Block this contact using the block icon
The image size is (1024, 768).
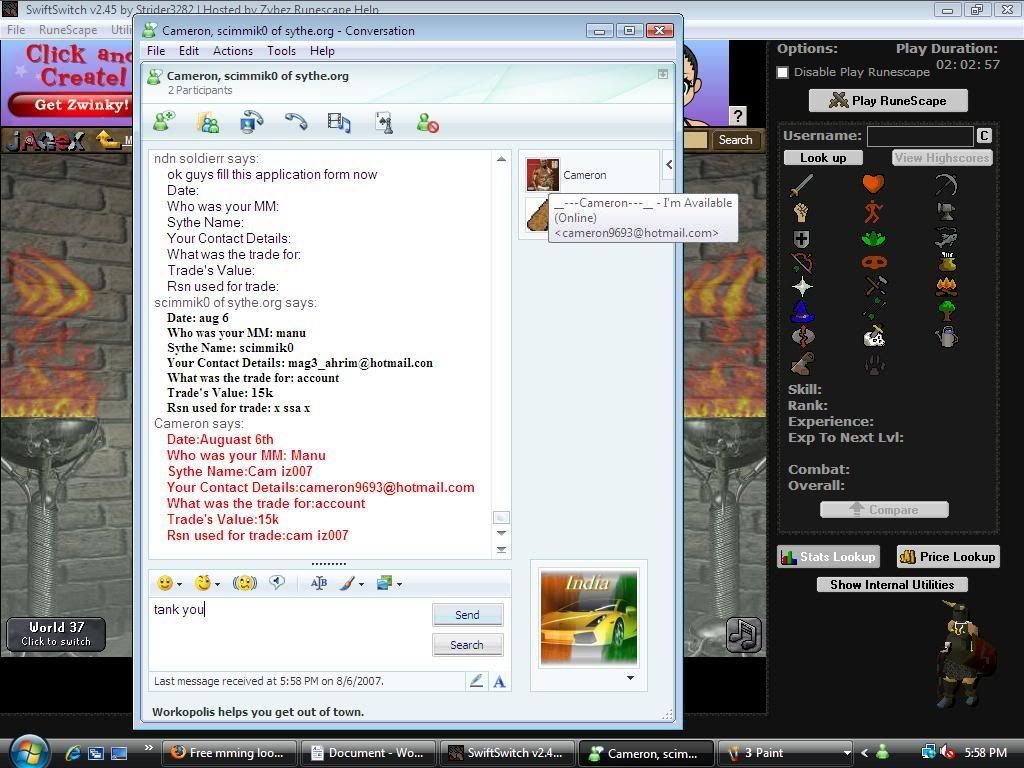[x=428, y=122]
